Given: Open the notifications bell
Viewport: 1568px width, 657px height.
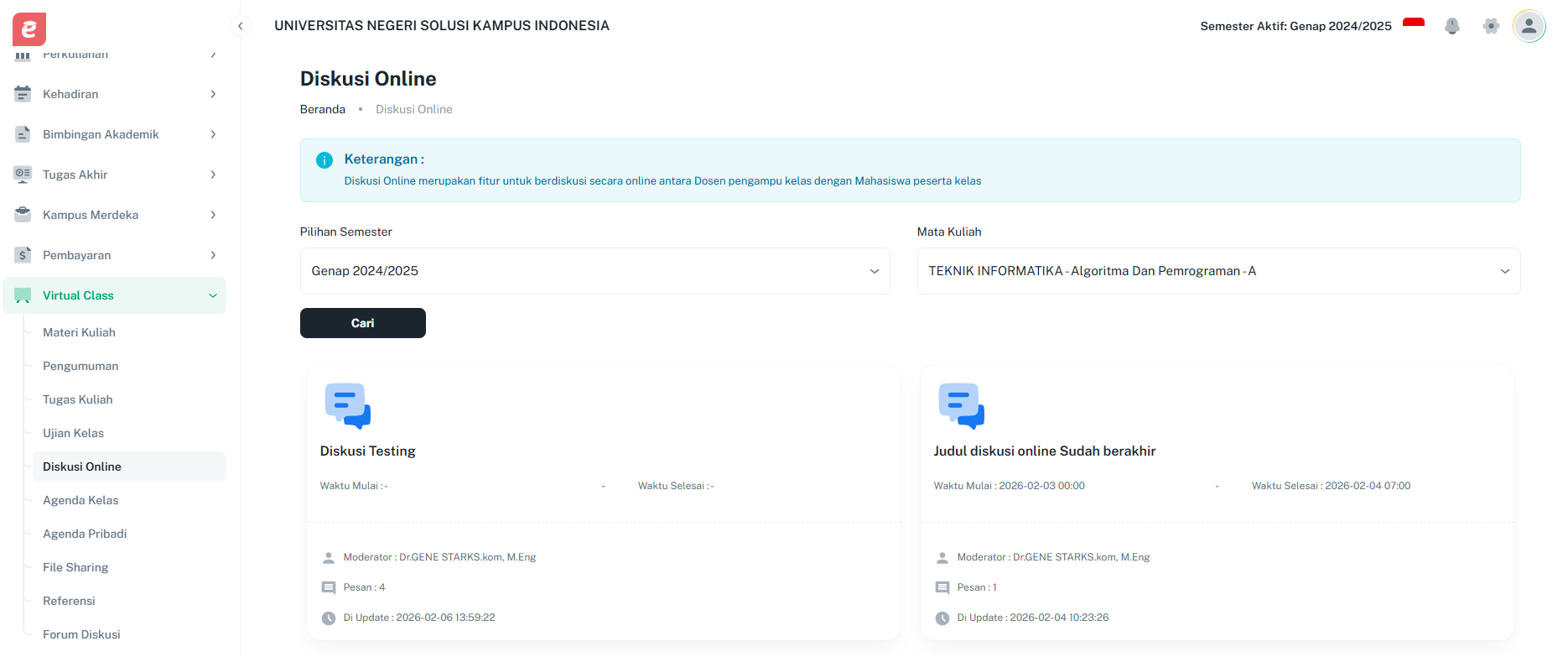Looking at the screenshot, I should (1452, 26).
